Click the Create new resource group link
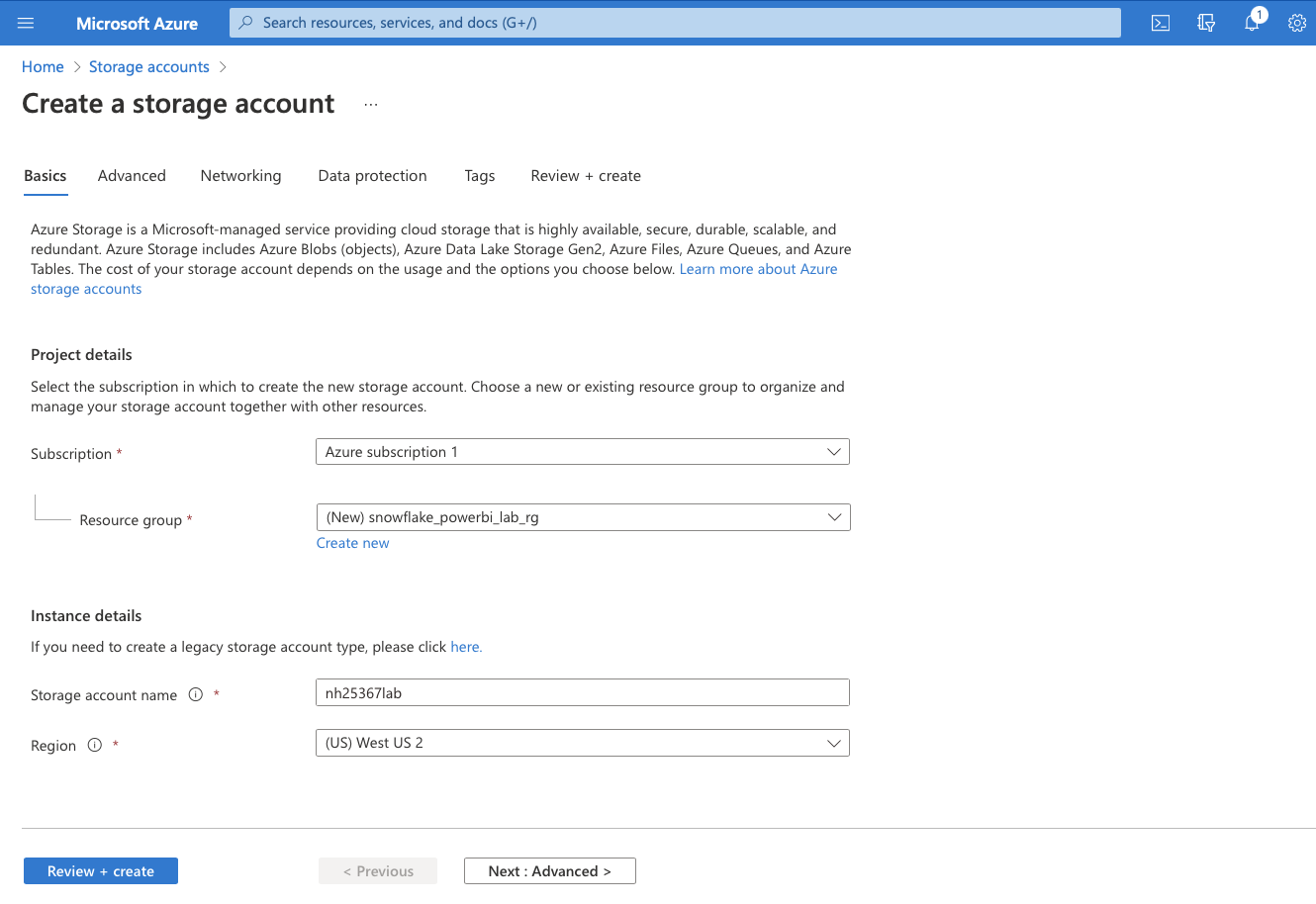 point(352,543)
